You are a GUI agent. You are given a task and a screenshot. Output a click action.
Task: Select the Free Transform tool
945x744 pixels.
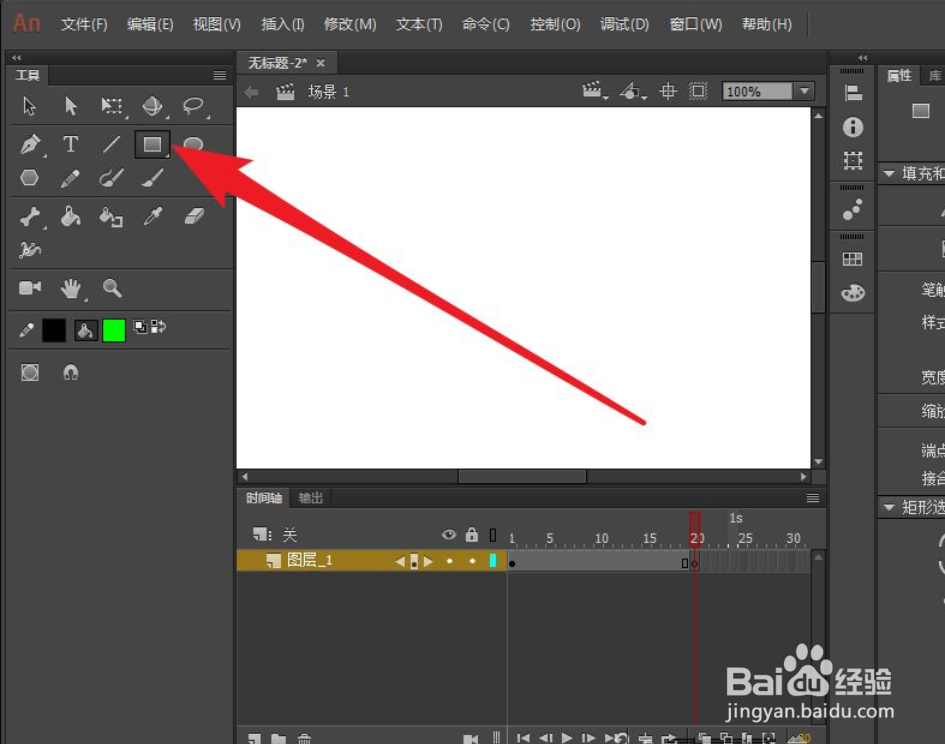click(111, 106)
